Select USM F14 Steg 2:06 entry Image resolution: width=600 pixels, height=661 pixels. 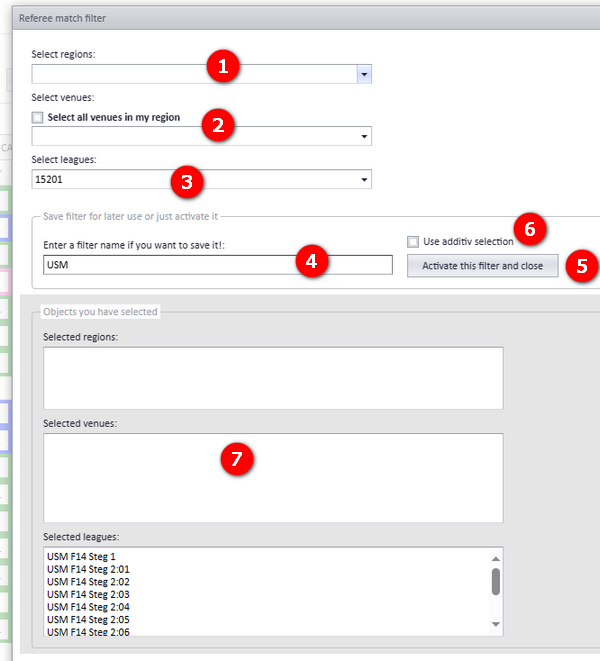click(x=88, y=632)
